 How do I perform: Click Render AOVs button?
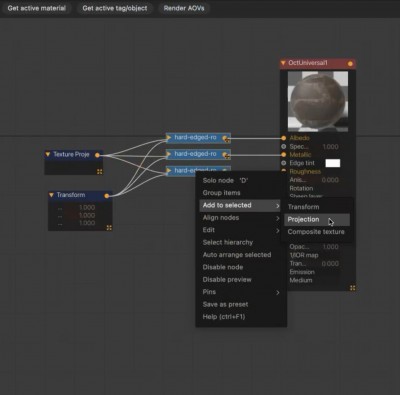[184, 8]
